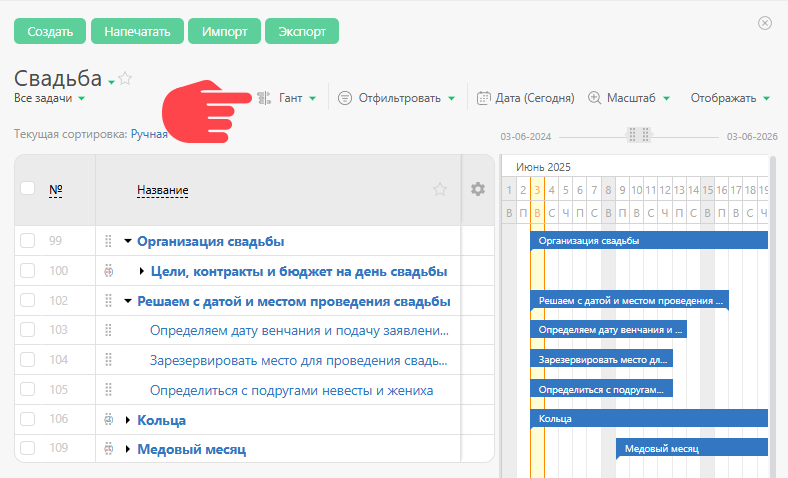This screenshot has width=788, height=478.
Task: Click clock handle icon of row 109
Action: point(108,448)
